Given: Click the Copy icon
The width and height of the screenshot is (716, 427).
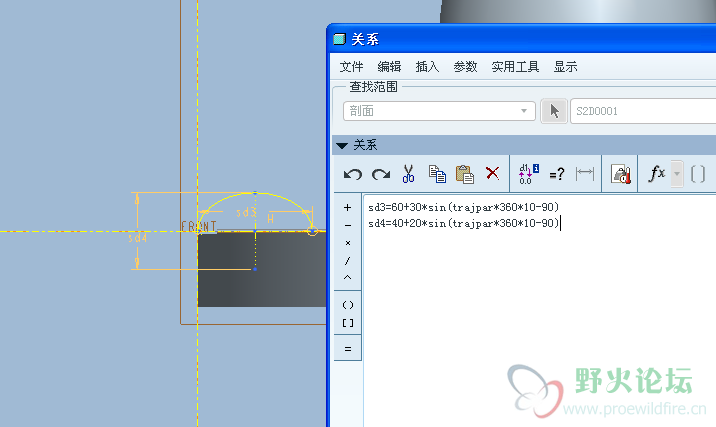Looking at the screenshot, I should pyautogui.click(x=437, y=174).
